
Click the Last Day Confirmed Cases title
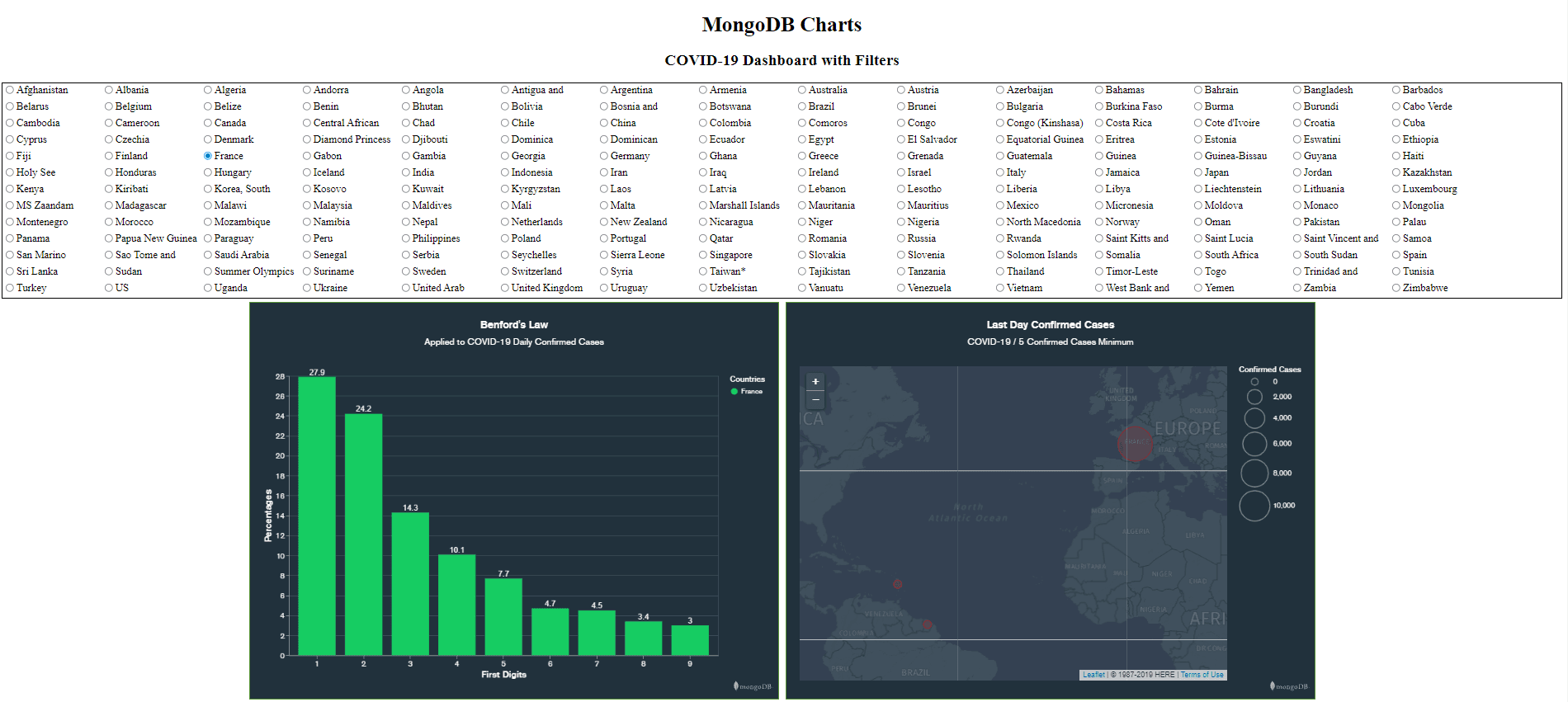click(1050, 325)
